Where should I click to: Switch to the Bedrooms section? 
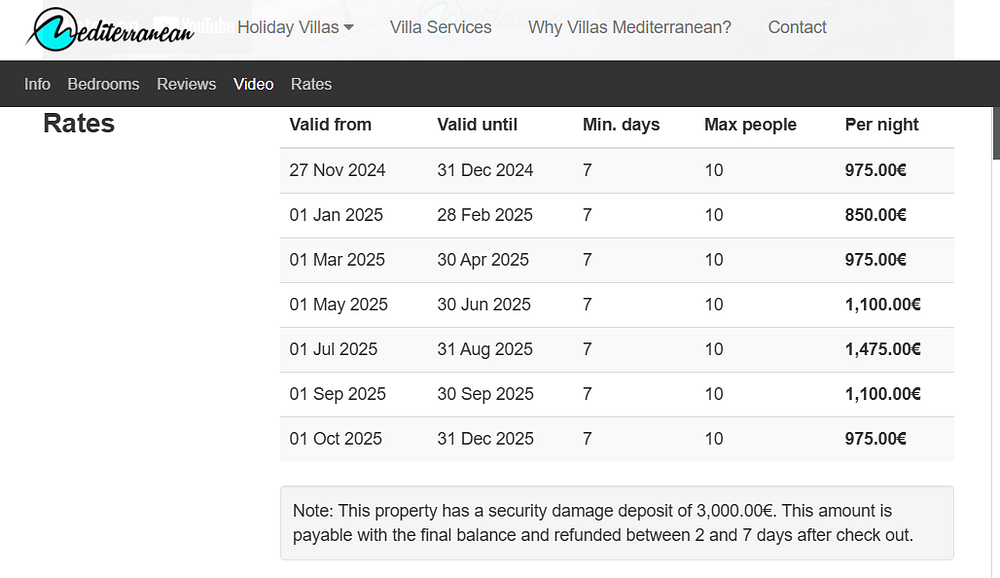(x=103, y=84)
